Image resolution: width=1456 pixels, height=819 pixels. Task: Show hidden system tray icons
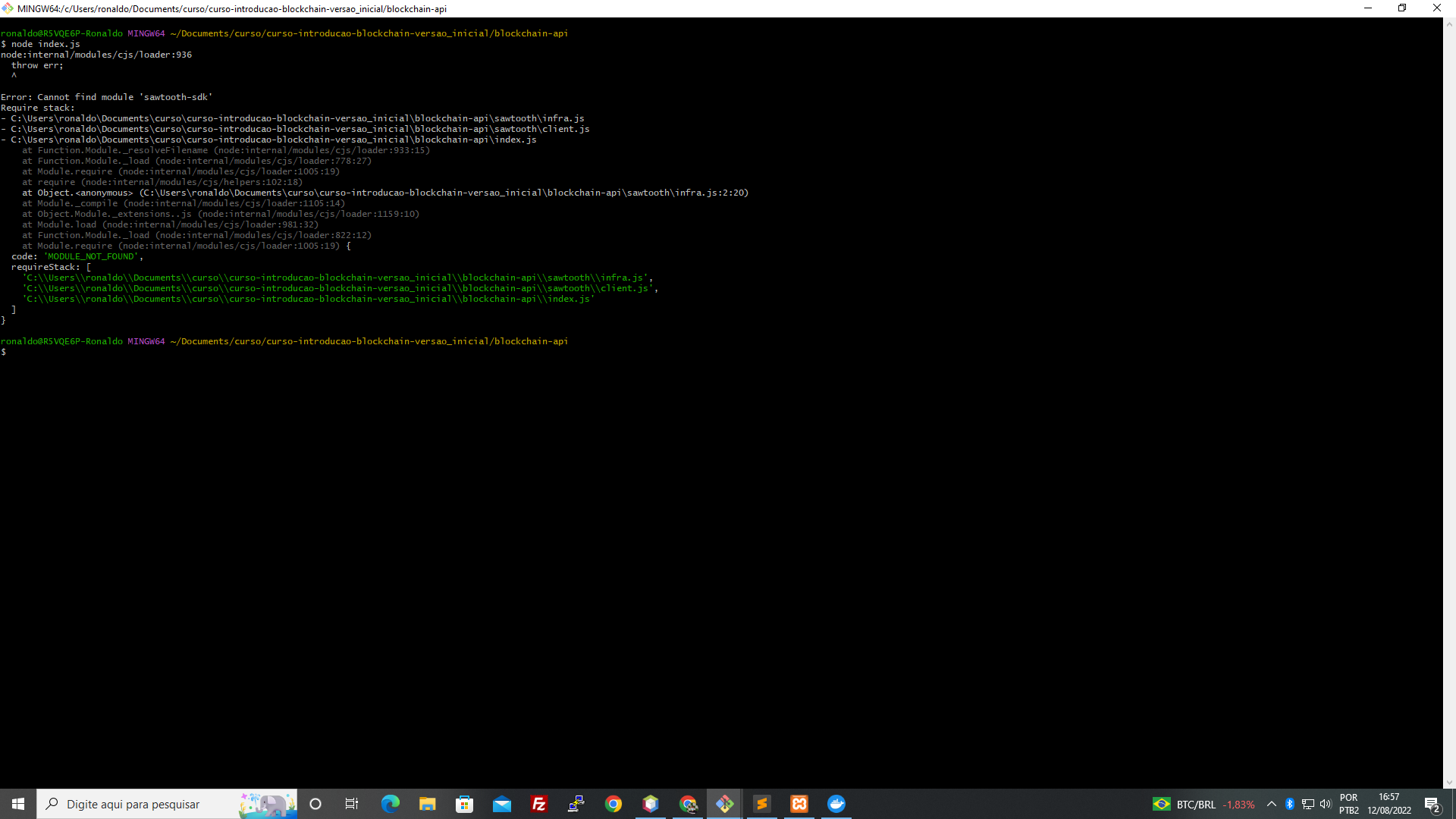click(1272, 804)
